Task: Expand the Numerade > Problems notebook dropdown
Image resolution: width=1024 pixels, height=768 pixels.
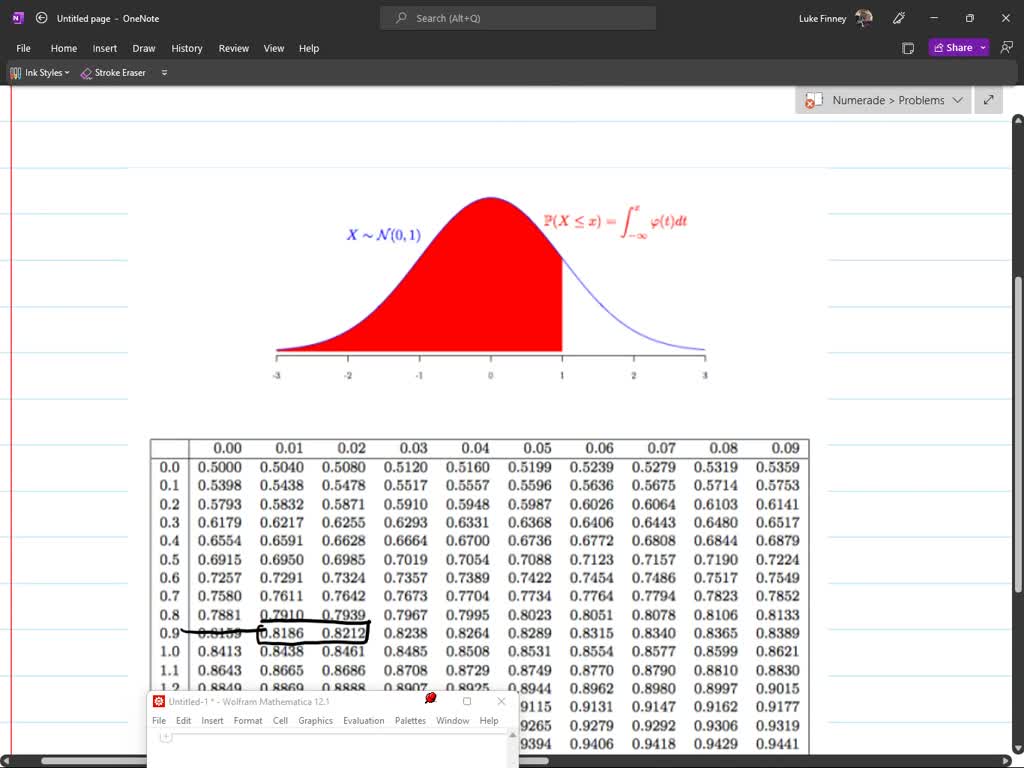Action: (x=957, y=100)
